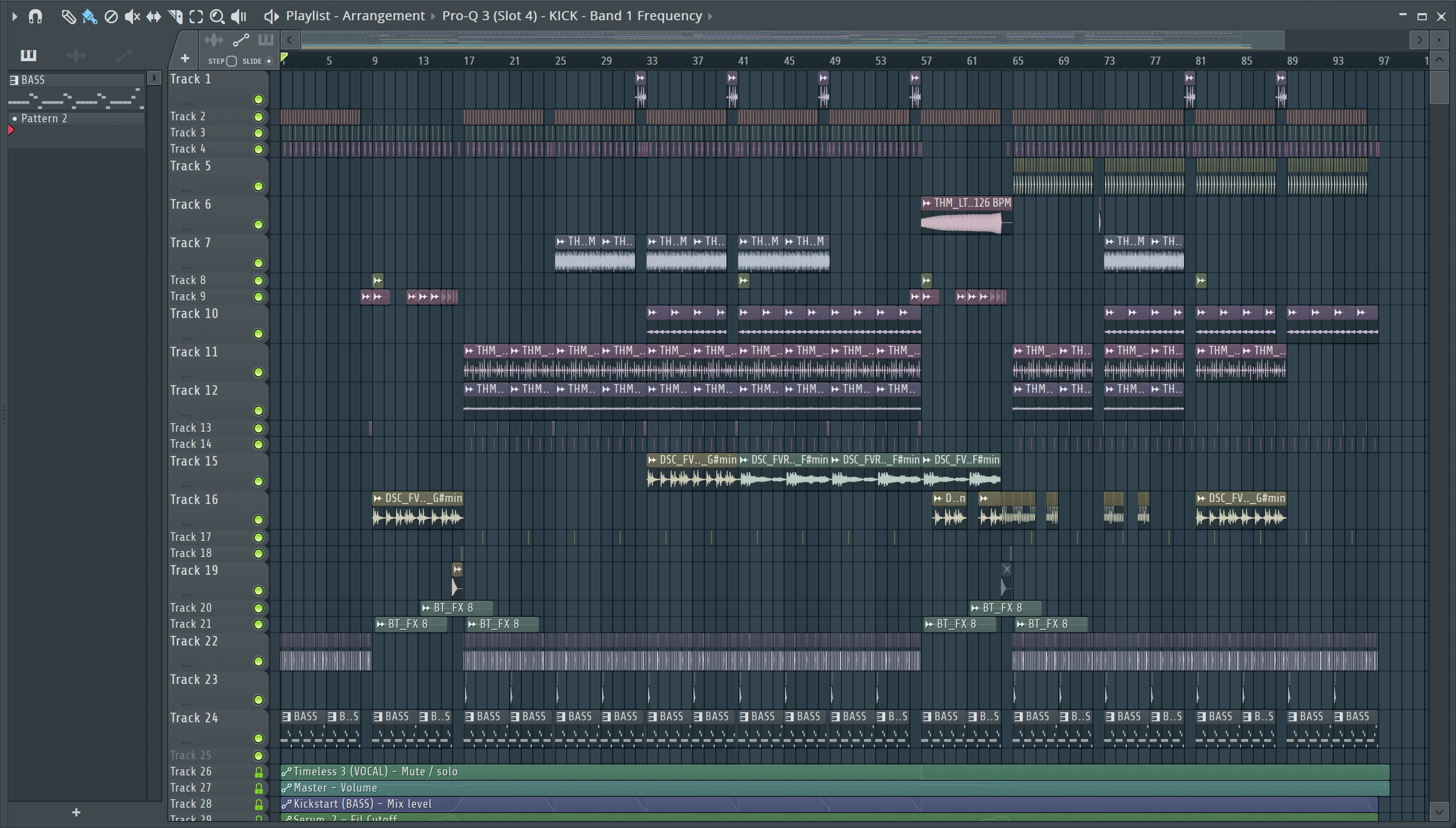Expand arrow after Band 1 Frequency
This screenshot has height=828, width=1456.
click(x=710, y=16)
